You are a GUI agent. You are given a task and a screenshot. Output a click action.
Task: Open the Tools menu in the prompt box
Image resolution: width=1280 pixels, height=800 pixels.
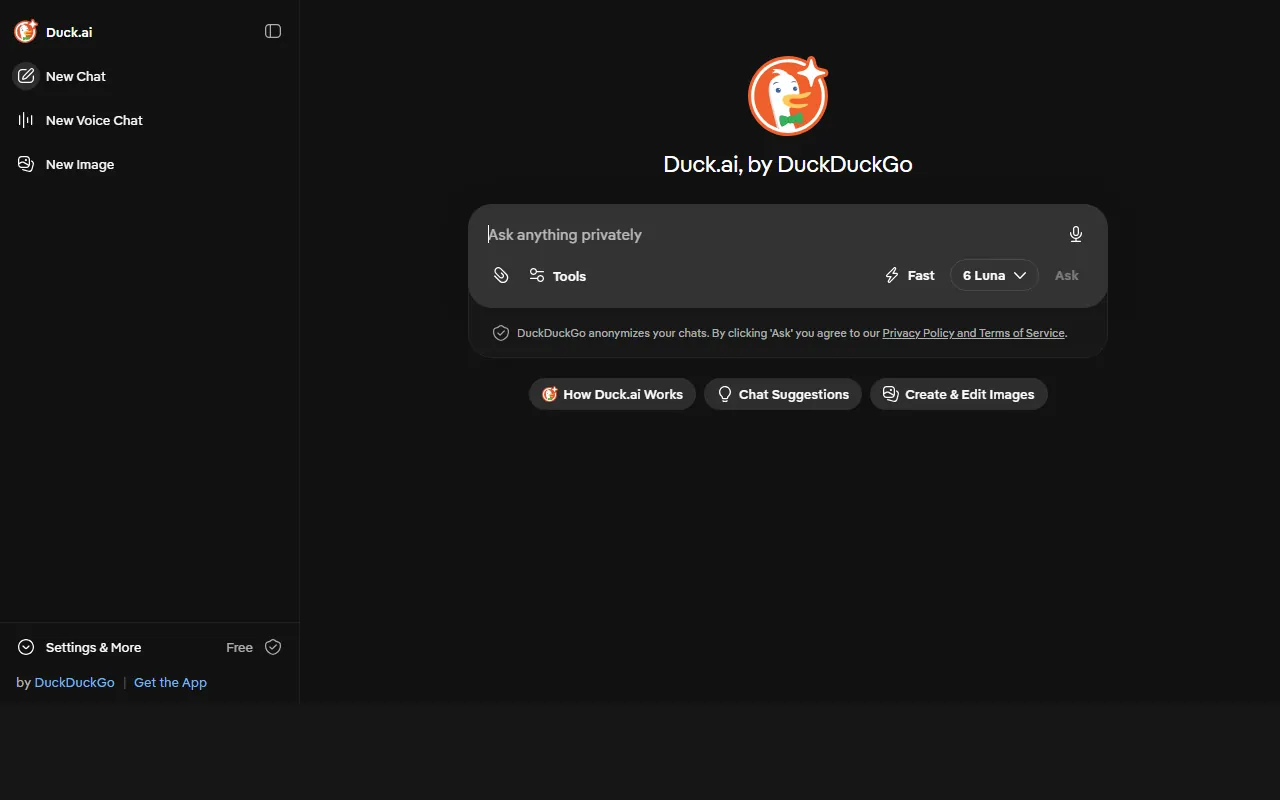pyautogui.click(x=557, y=276)
